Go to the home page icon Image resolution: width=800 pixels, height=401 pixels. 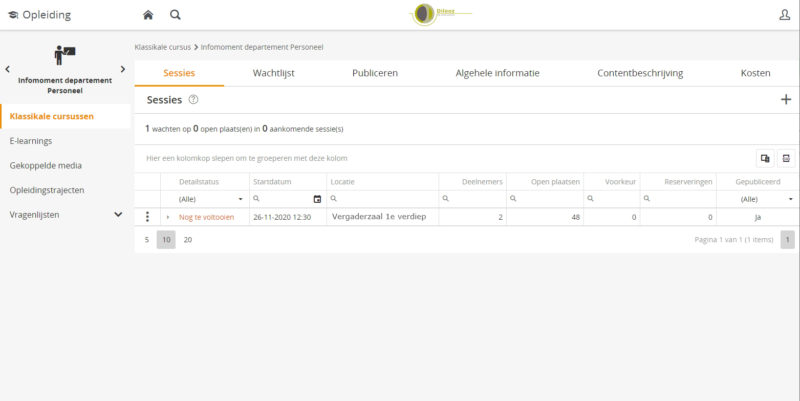[x=148, y=15]
